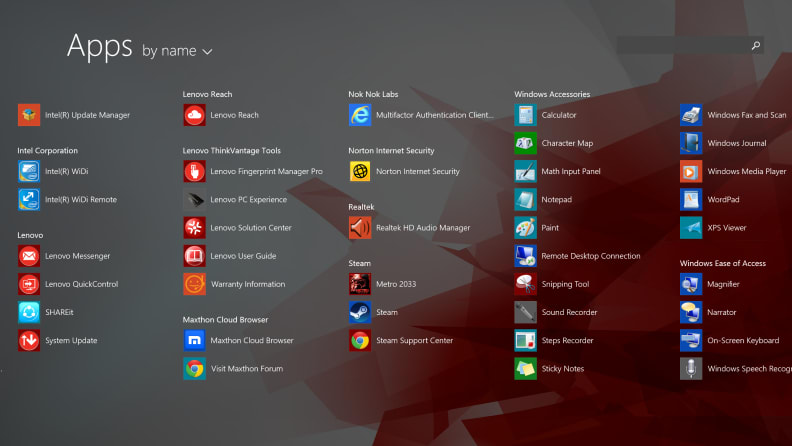Select the Windows Accessories group header
Viewport: 792px width, 446px height.
click(552, 94)
